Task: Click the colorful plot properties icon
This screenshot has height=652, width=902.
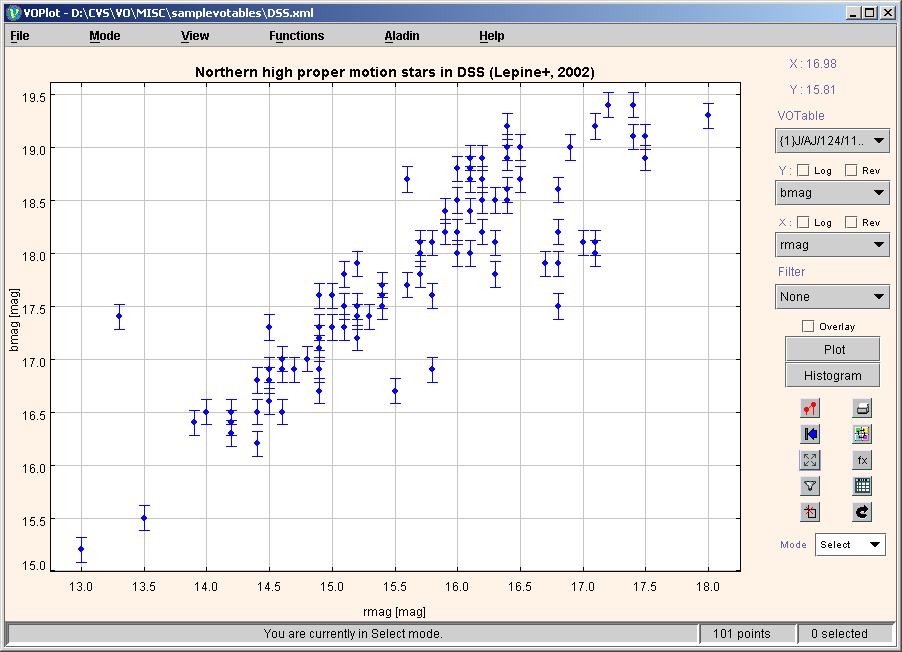Action: (862, 434)
